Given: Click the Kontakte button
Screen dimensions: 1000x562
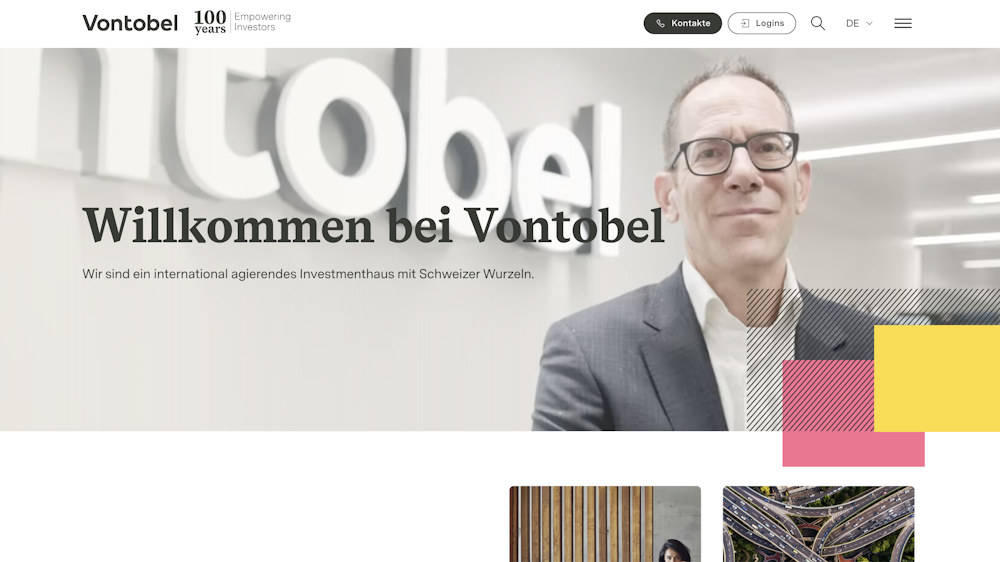Looking at the screenshot, I should (682, 24).
